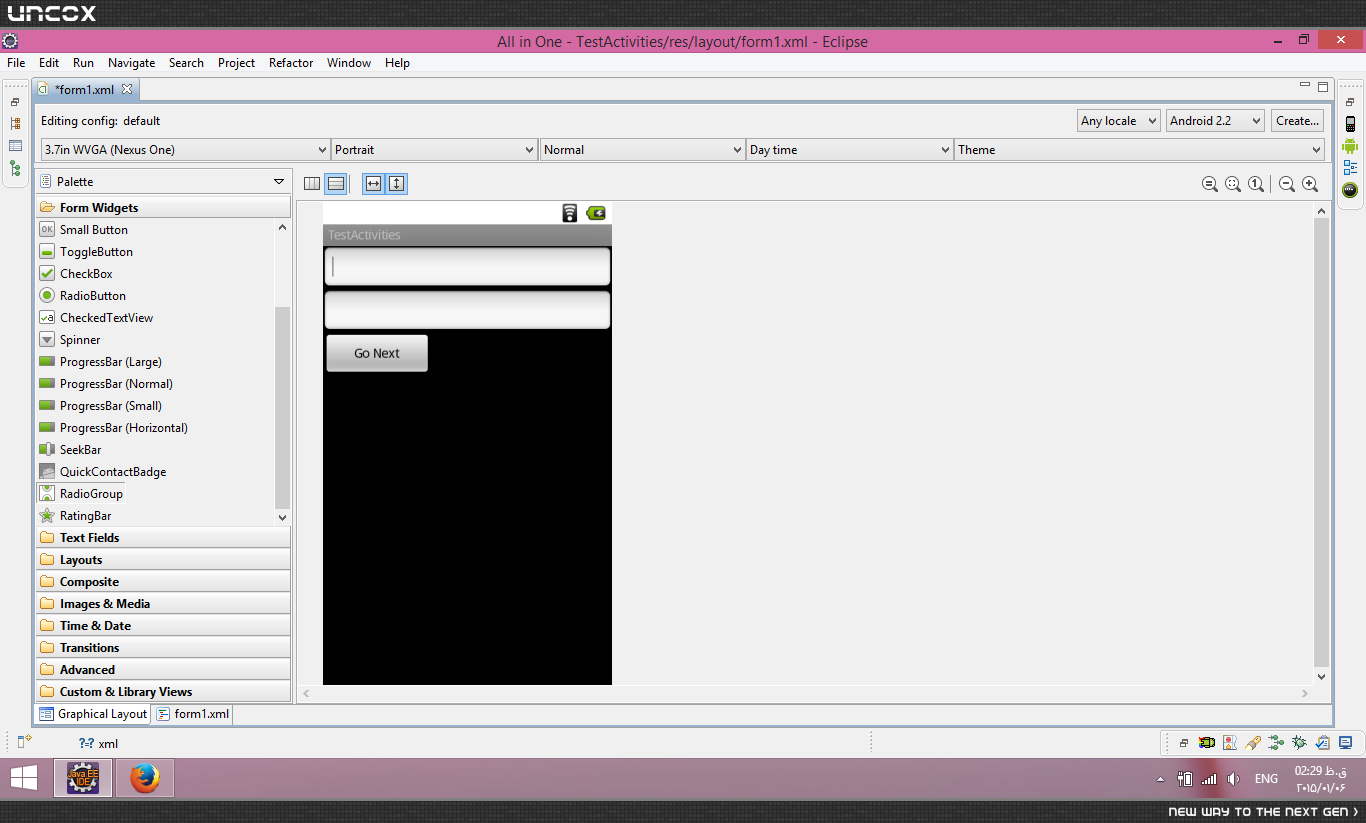
Task: Open the Debug bug icon in bottom trim
Action: pyautogui.click(x=1299, y=743)
